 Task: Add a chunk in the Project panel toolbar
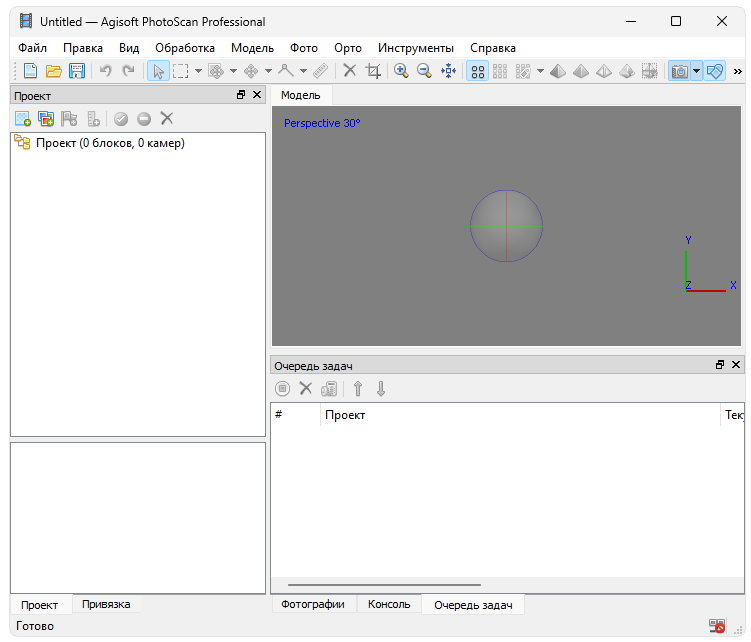click(22, 119)
